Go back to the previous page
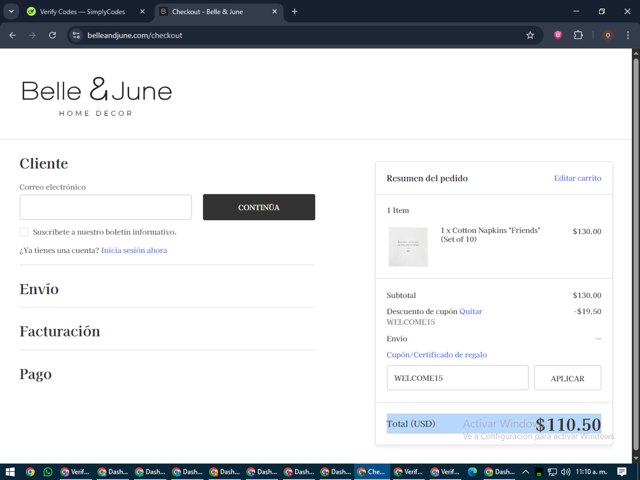640x480 pixels. click(x=12, y=36)
